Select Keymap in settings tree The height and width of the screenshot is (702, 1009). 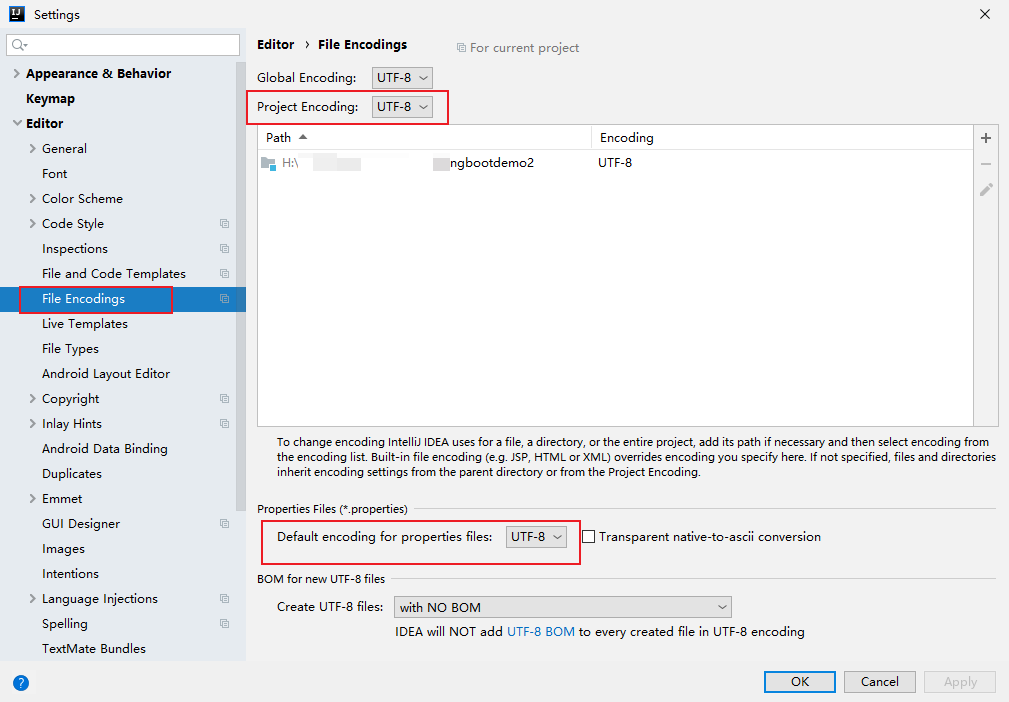pos(50,99)
